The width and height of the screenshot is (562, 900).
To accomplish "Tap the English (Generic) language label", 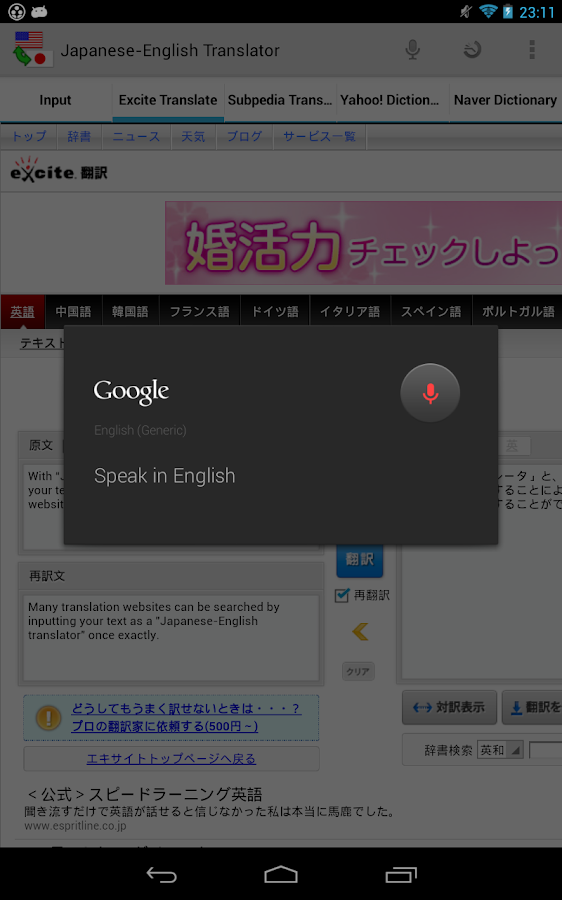I will click(x=140, y=430).
